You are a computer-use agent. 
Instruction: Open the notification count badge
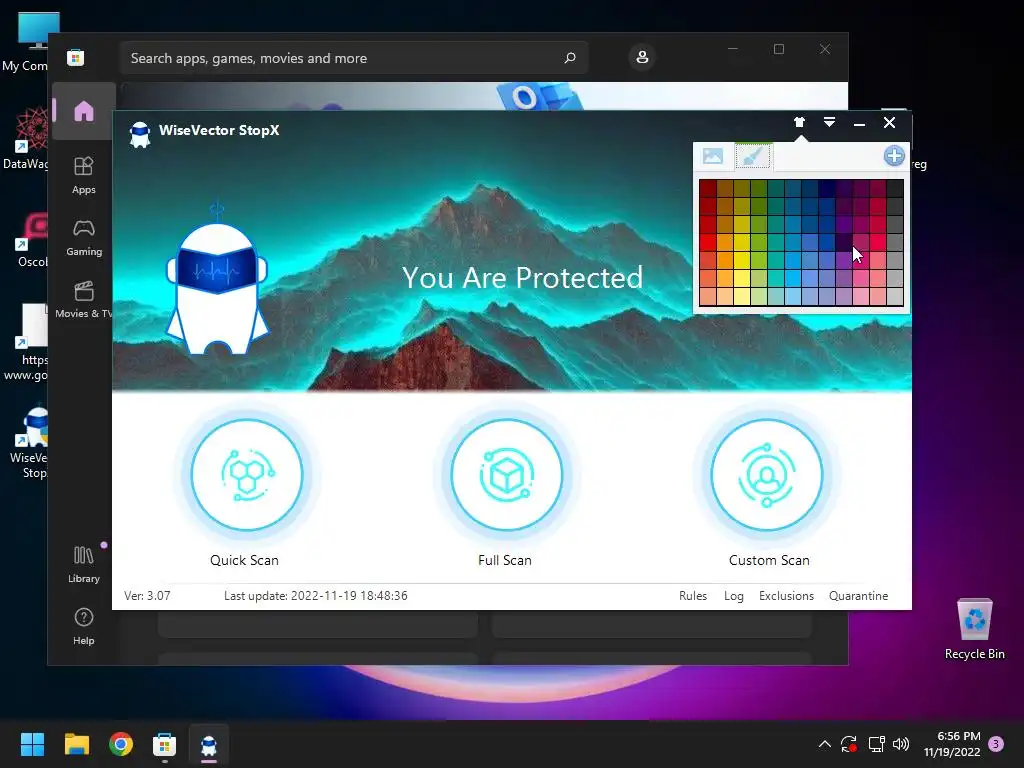pyautogui.click(x=996, y=744)
